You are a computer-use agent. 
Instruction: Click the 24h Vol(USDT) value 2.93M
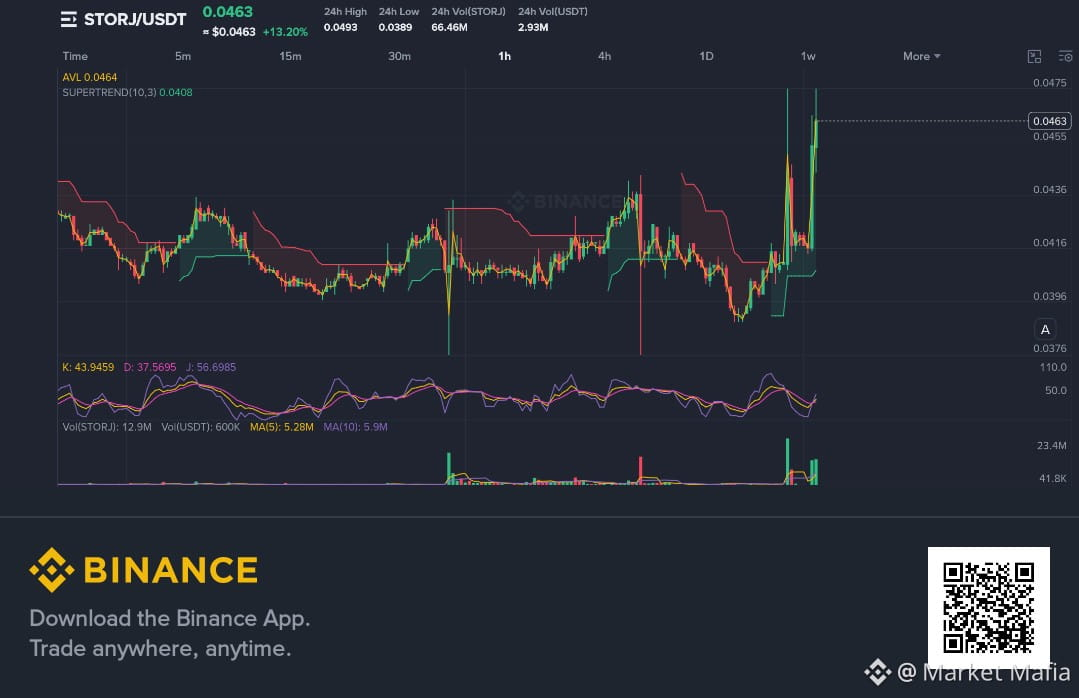pos(533,28)
